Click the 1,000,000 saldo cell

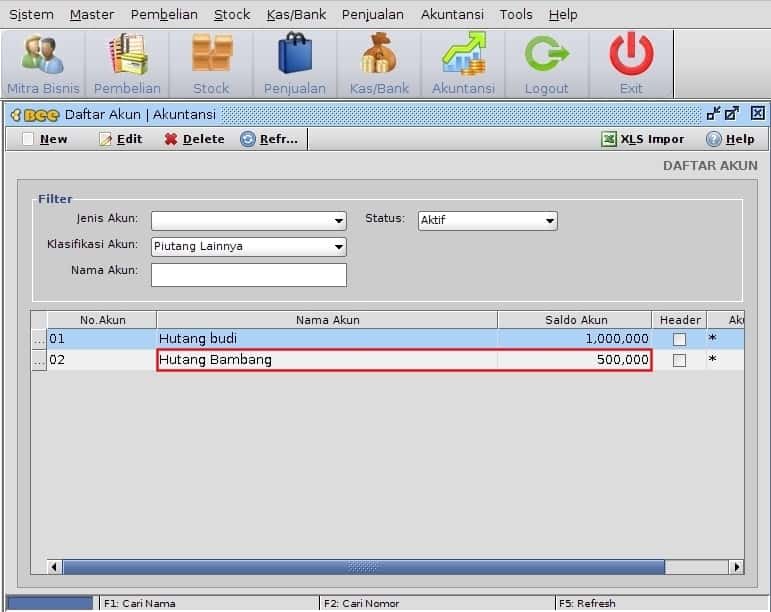tap(575, 339)
